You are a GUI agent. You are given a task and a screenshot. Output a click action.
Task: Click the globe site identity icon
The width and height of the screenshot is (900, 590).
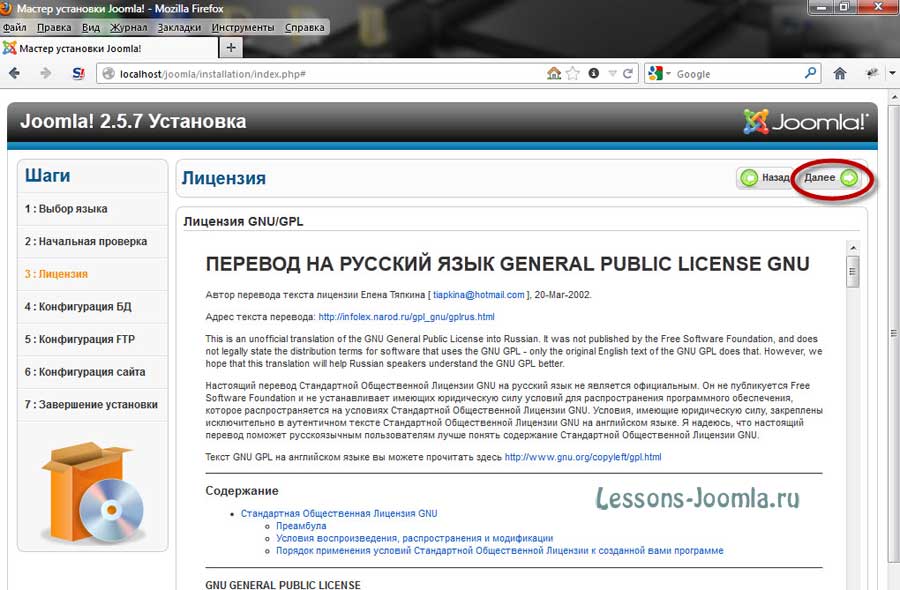coord(108,73)
